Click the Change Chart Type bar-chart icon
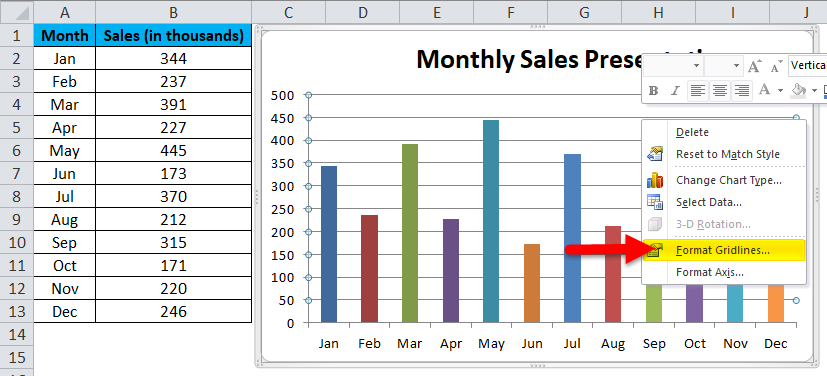The width and height of the screenshot is (827, 376). (x=655, y=180)
